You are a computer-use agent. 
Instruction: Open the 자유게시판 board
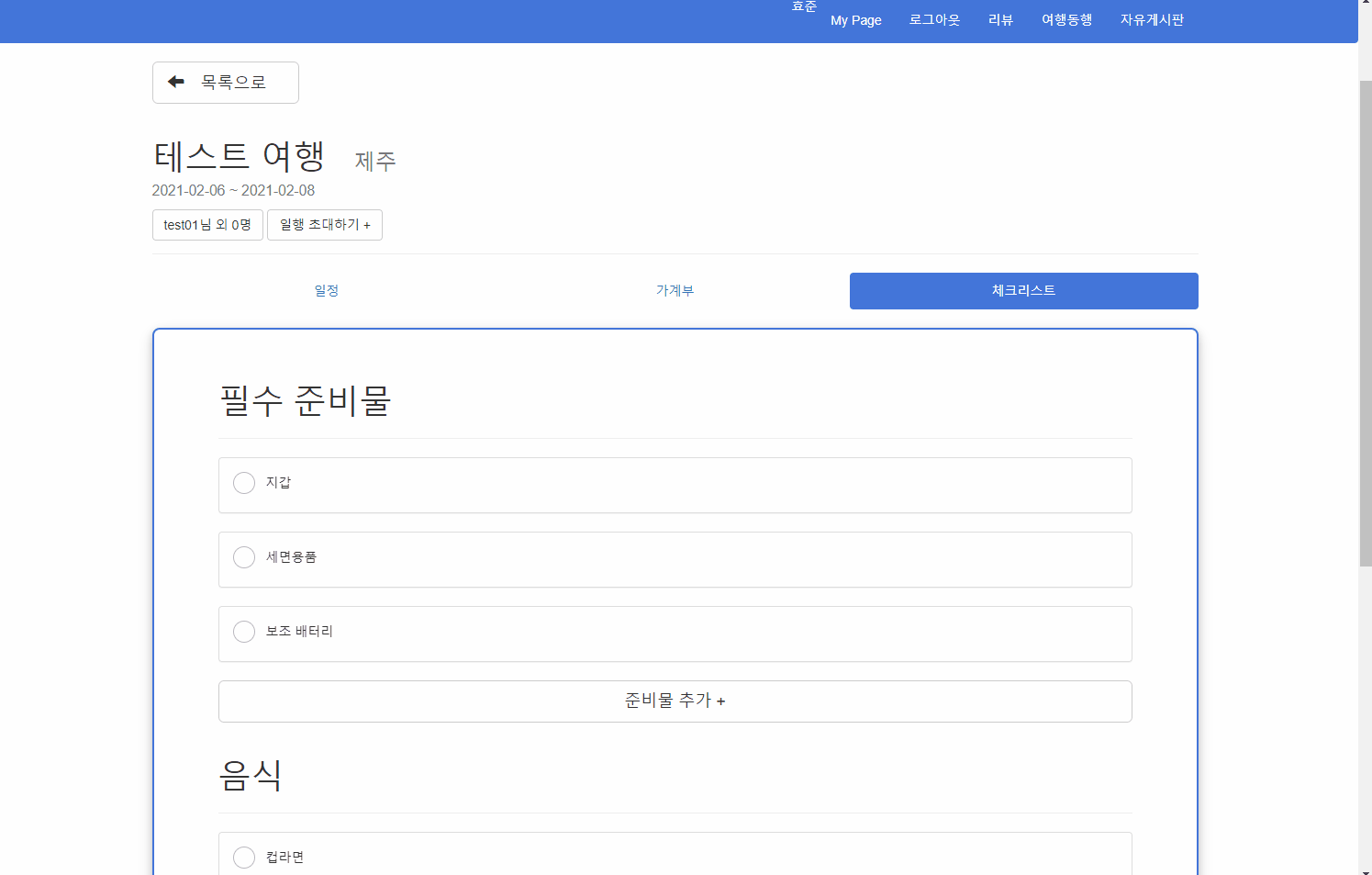click(1153, 20)
